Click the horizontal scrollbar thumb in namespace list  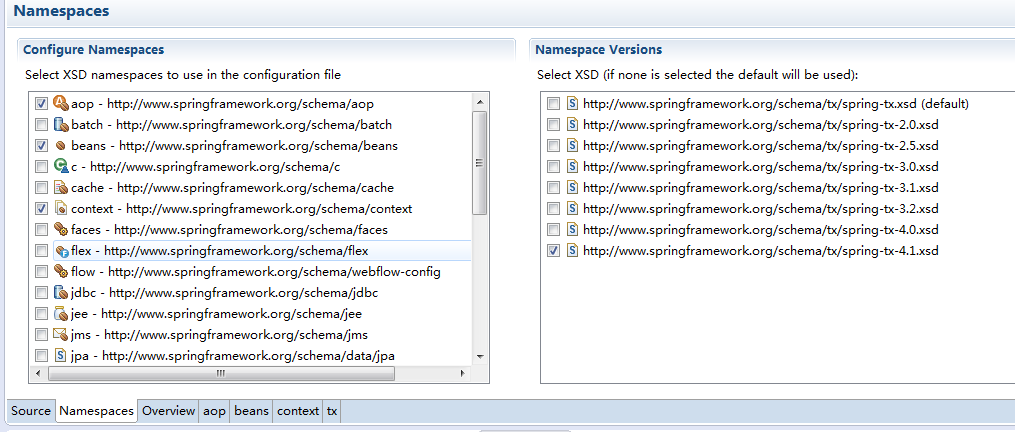[x=221, y=374]
